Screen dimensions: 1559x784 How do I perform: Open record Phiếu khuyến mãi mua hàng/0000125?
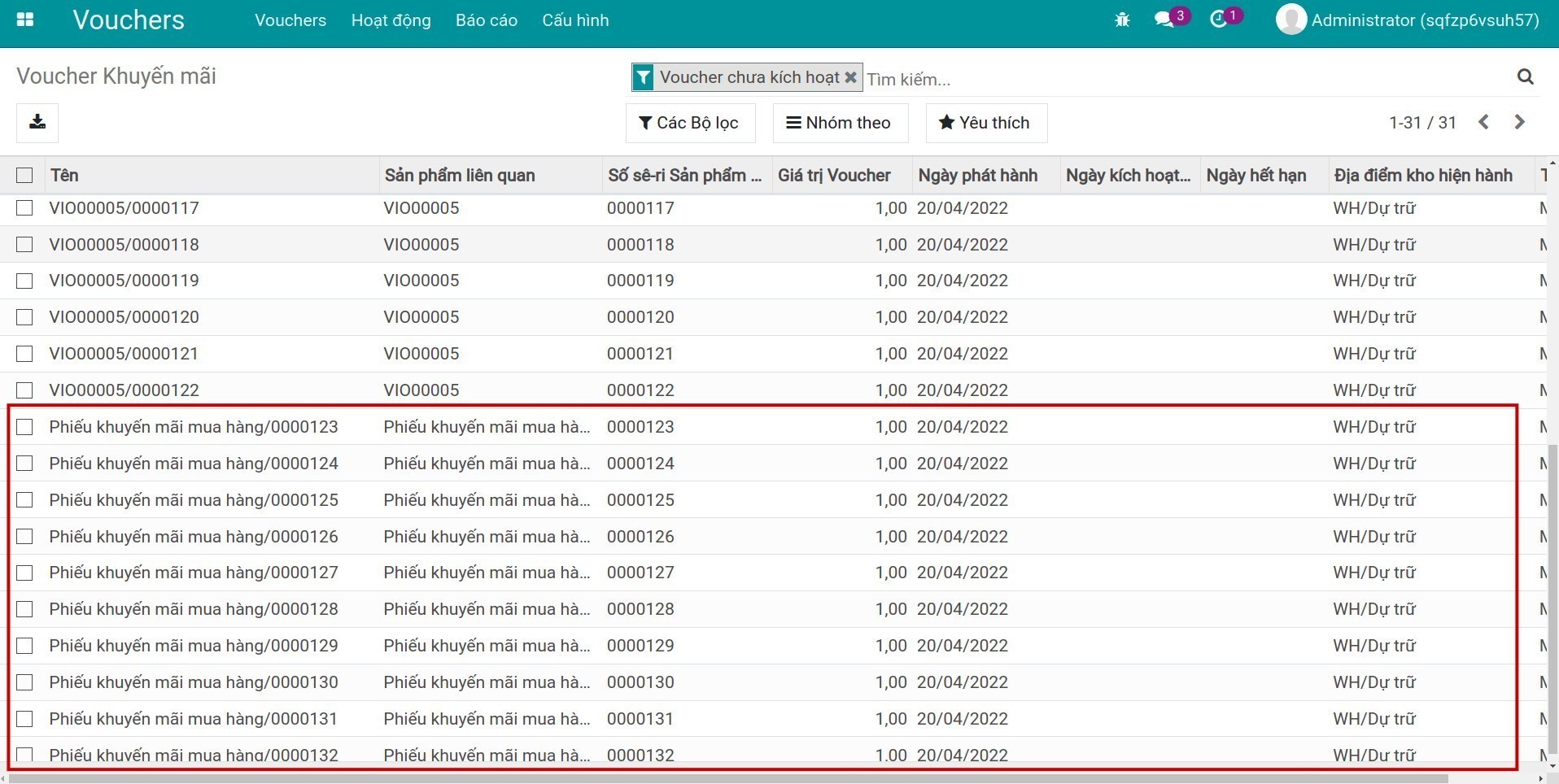coord(194,500)
